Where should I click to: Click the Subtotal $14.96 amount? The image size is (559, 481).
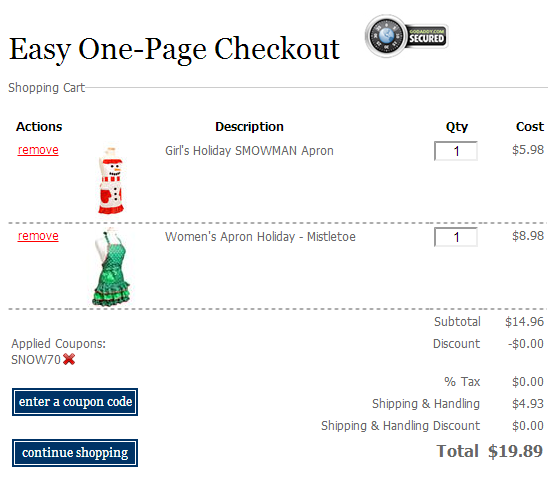coord(524,322)
